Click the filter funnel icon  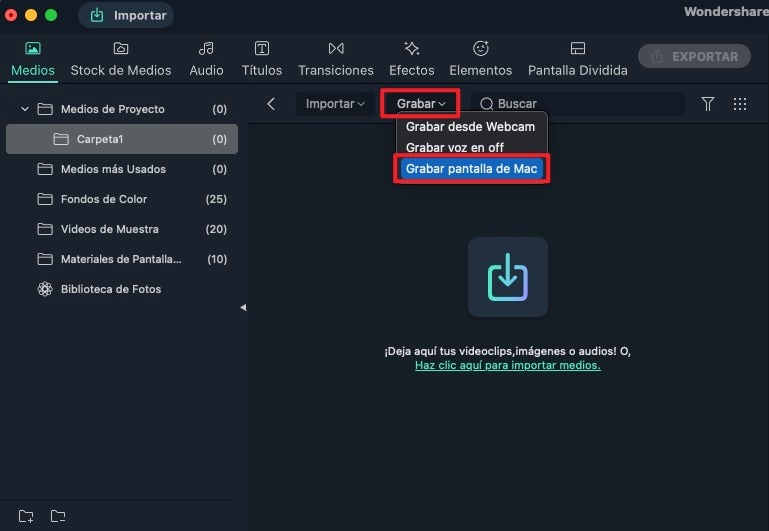click(x=707, y=103)
